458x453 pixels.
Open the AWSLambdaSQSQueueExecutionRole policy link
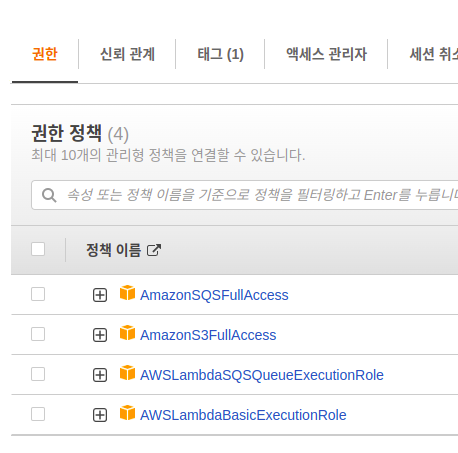pyautogui.click(x=262, y=375)
